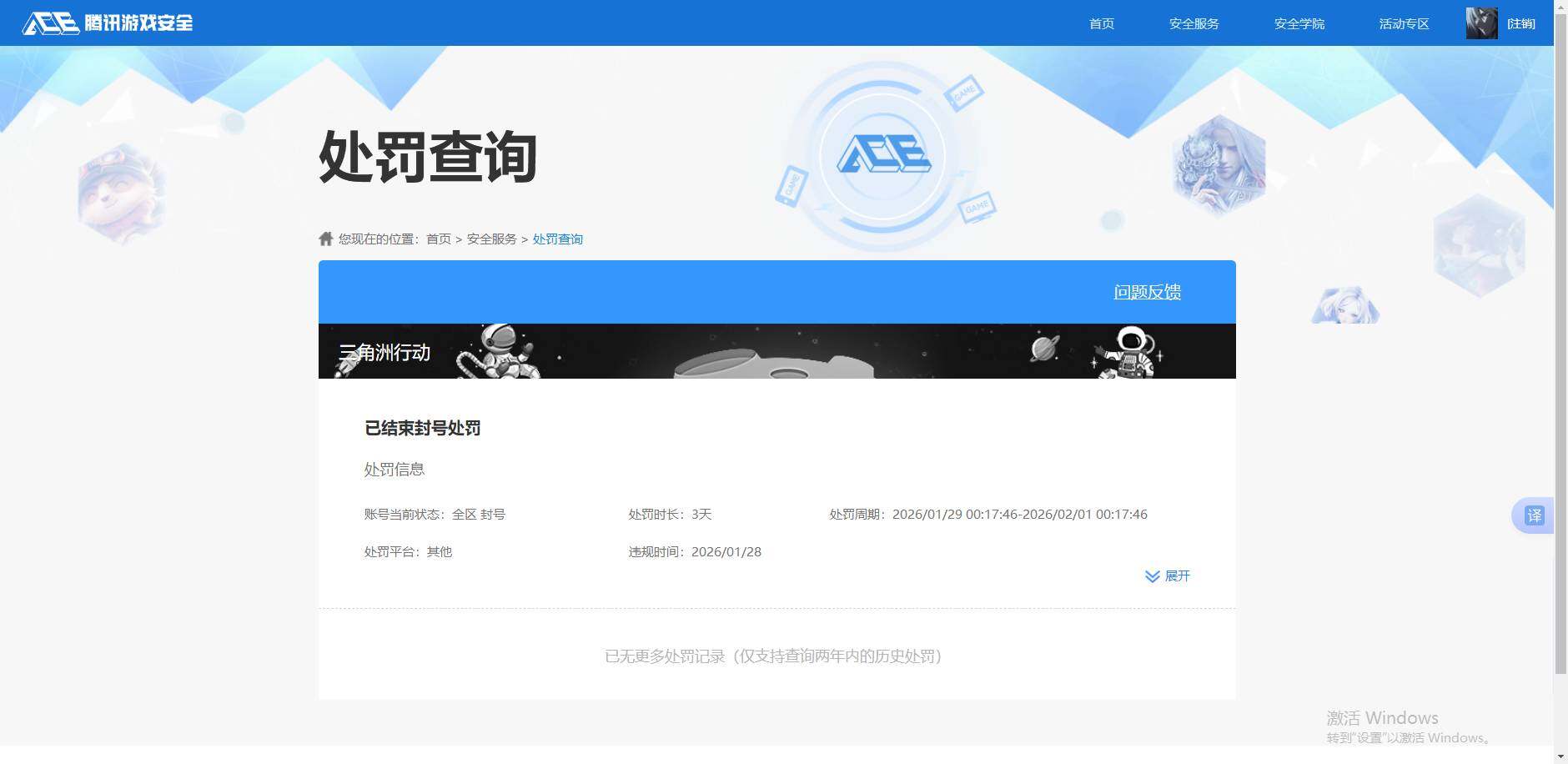Click the 处罚平台：其他 text

point(408,552)
